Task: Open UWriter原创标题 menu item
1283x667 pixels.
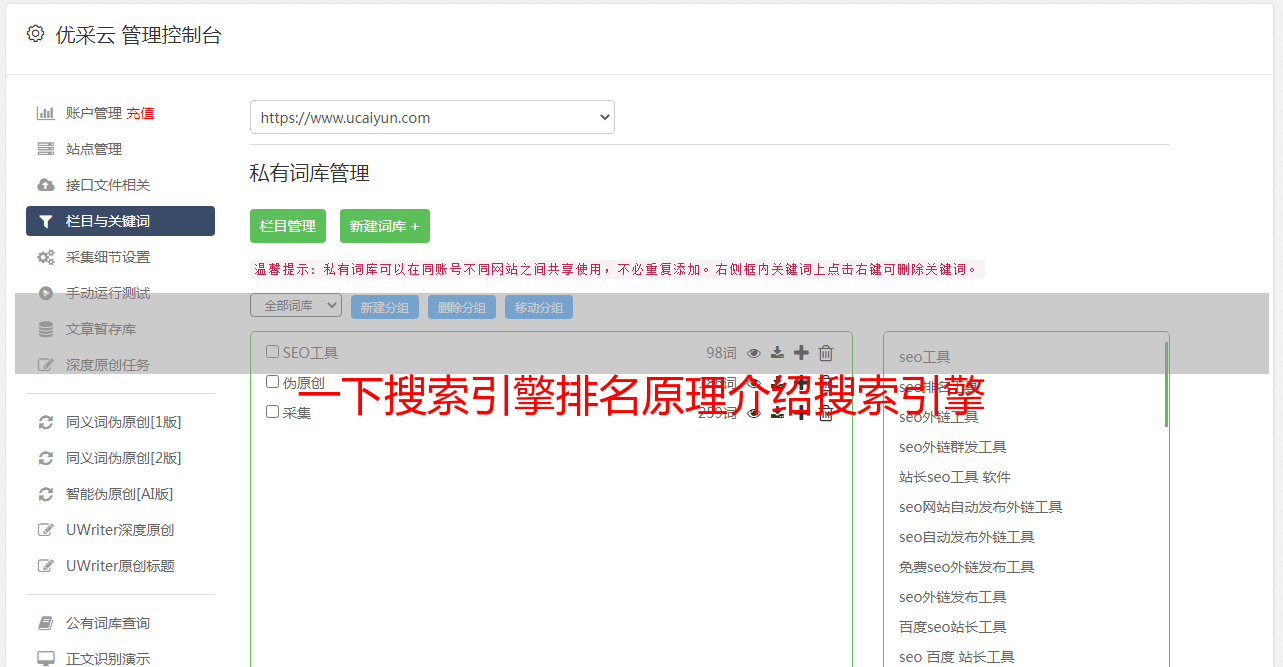Action: (x=120, y=566)
